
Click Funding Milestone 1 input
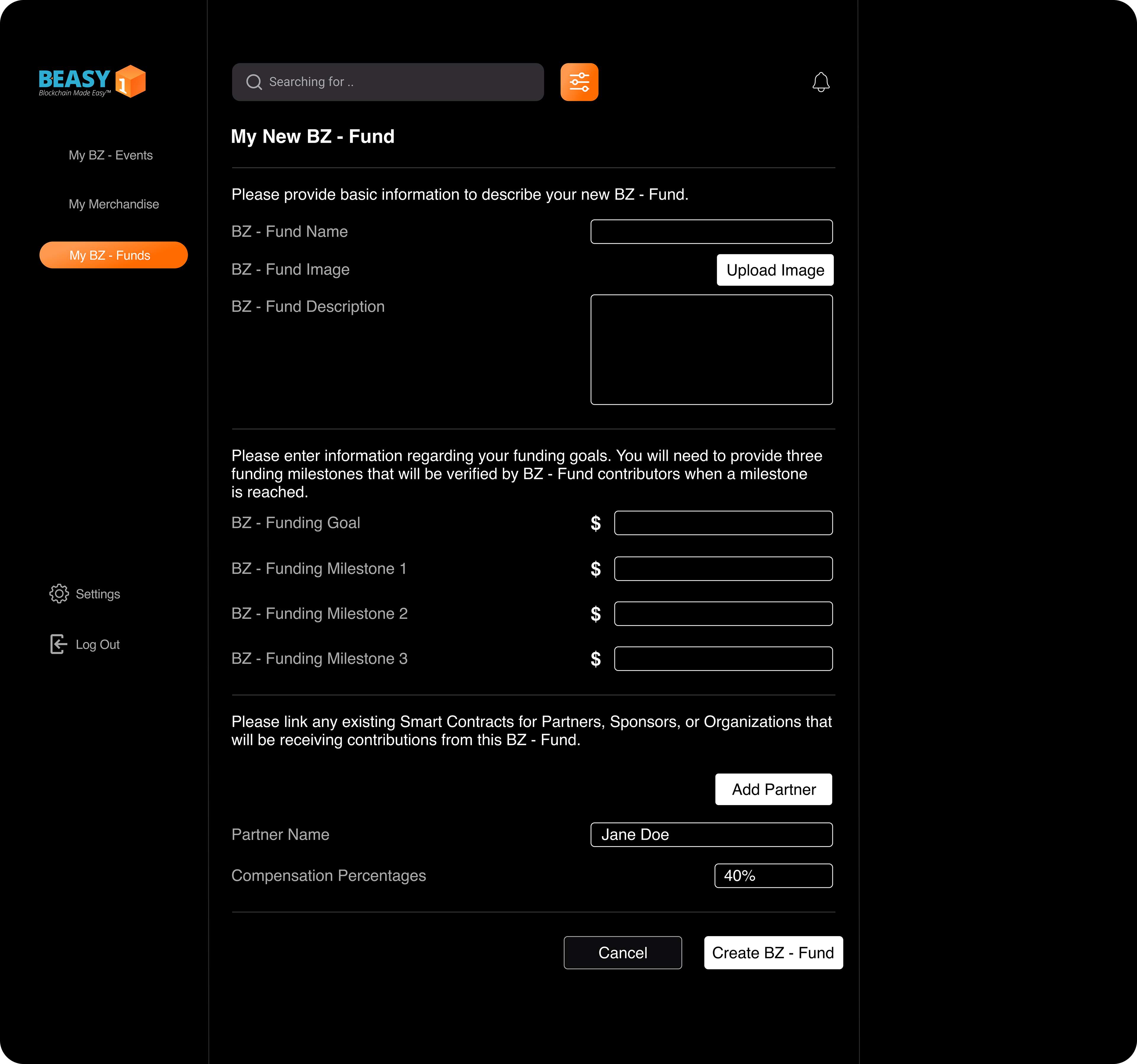[x=723, y=569]
